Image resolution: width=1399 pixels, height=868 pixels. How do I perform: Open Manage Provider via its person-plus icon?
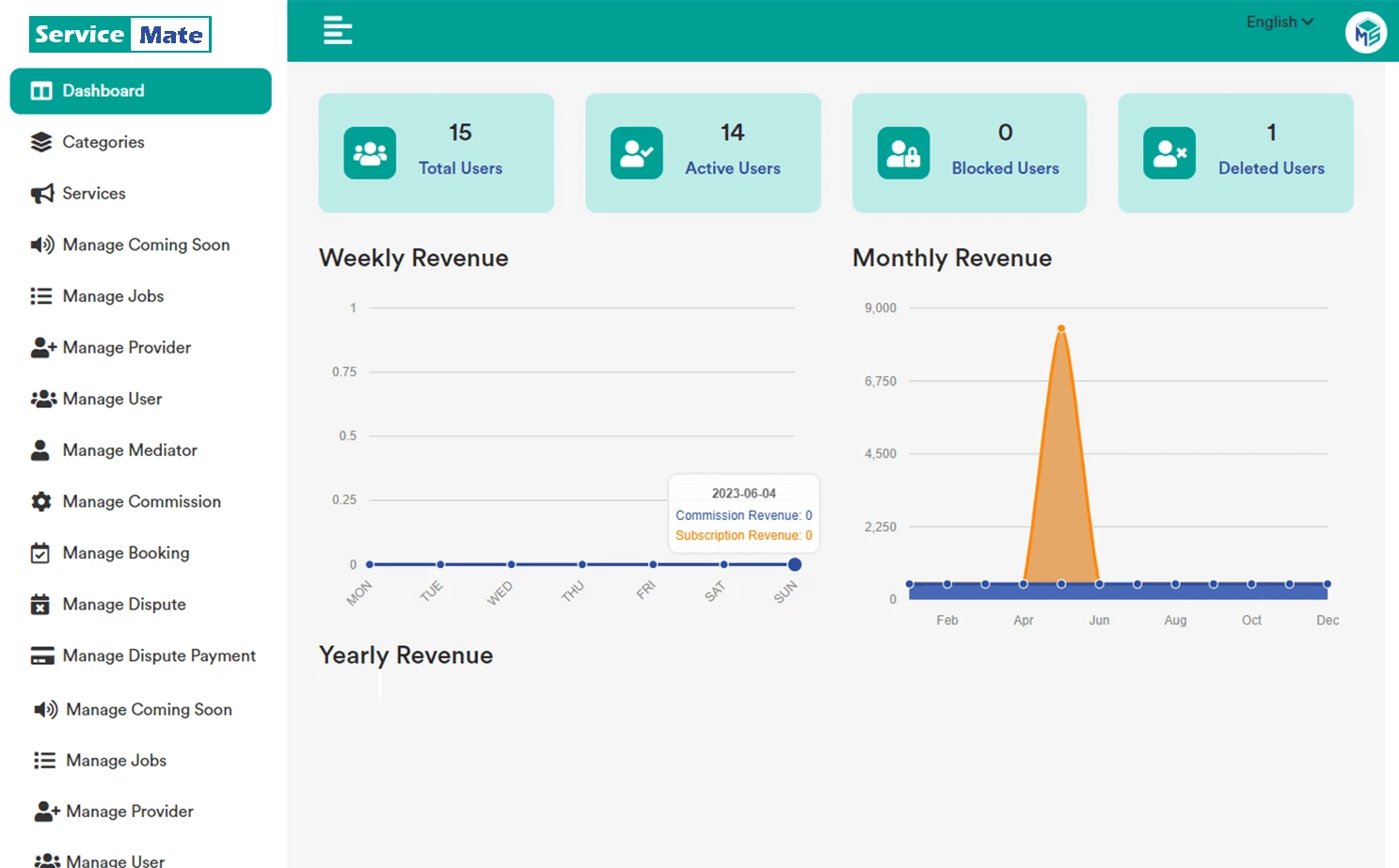pyautogui.click(x=41, y=347)
